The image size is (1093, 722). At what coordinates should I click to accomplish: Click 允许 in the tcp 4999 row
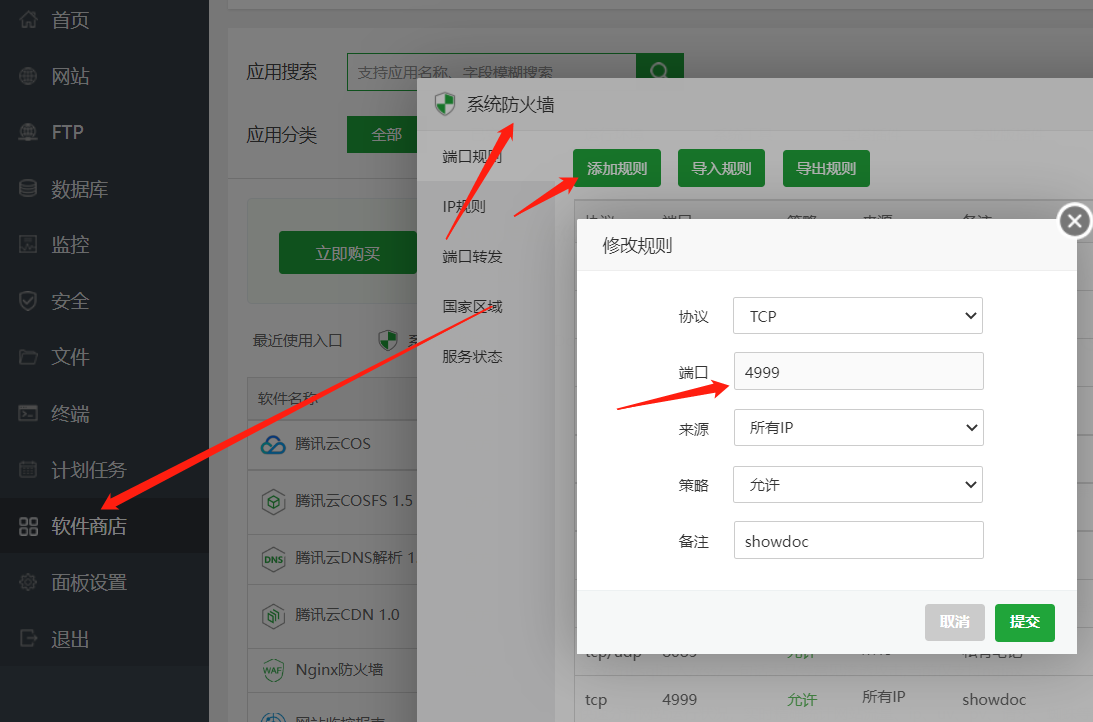coord(801,699)
